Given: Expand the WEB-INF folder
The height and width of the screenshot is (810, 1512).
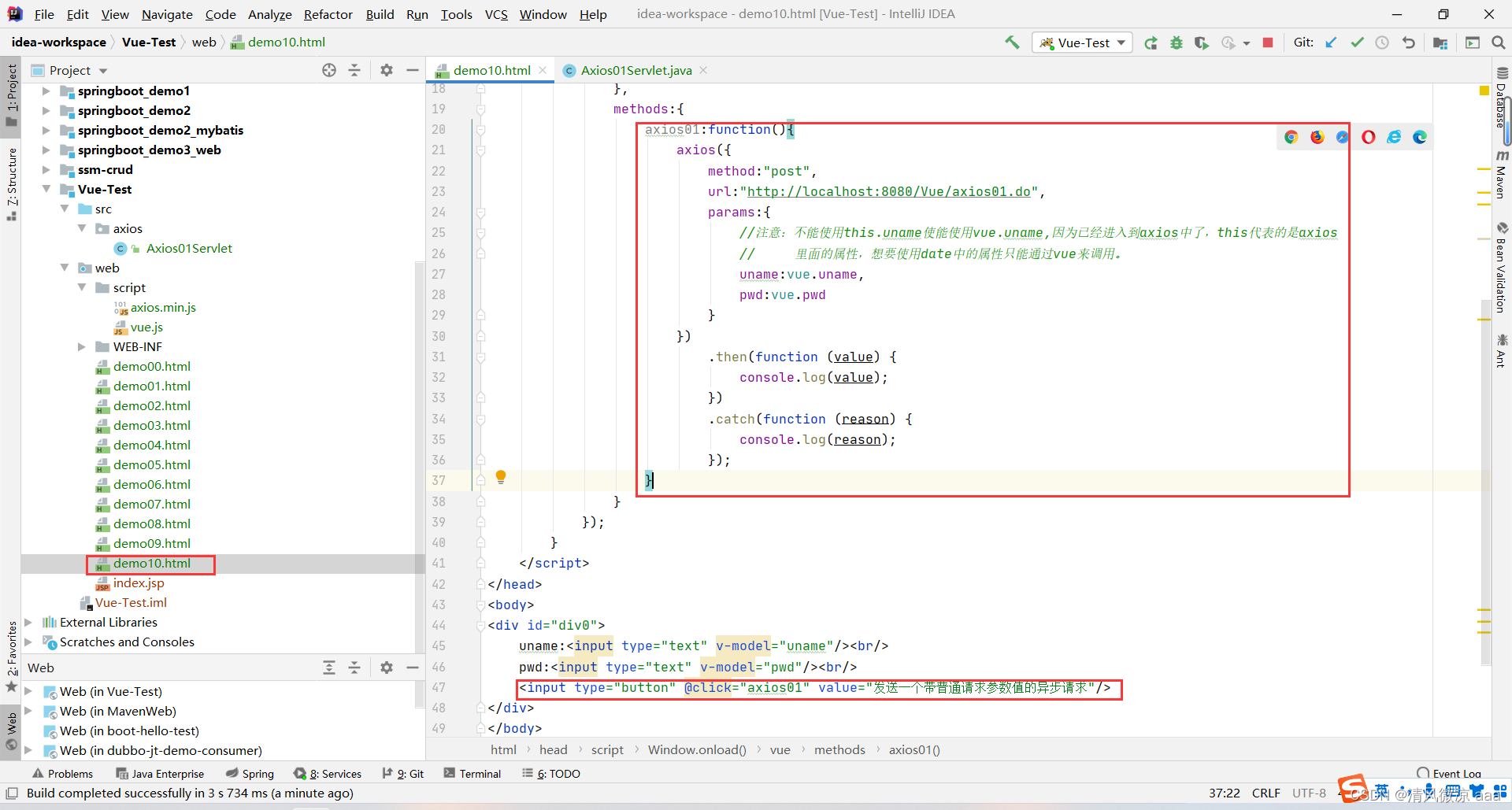Looking at the screenshot, I should tap(82, 347).
